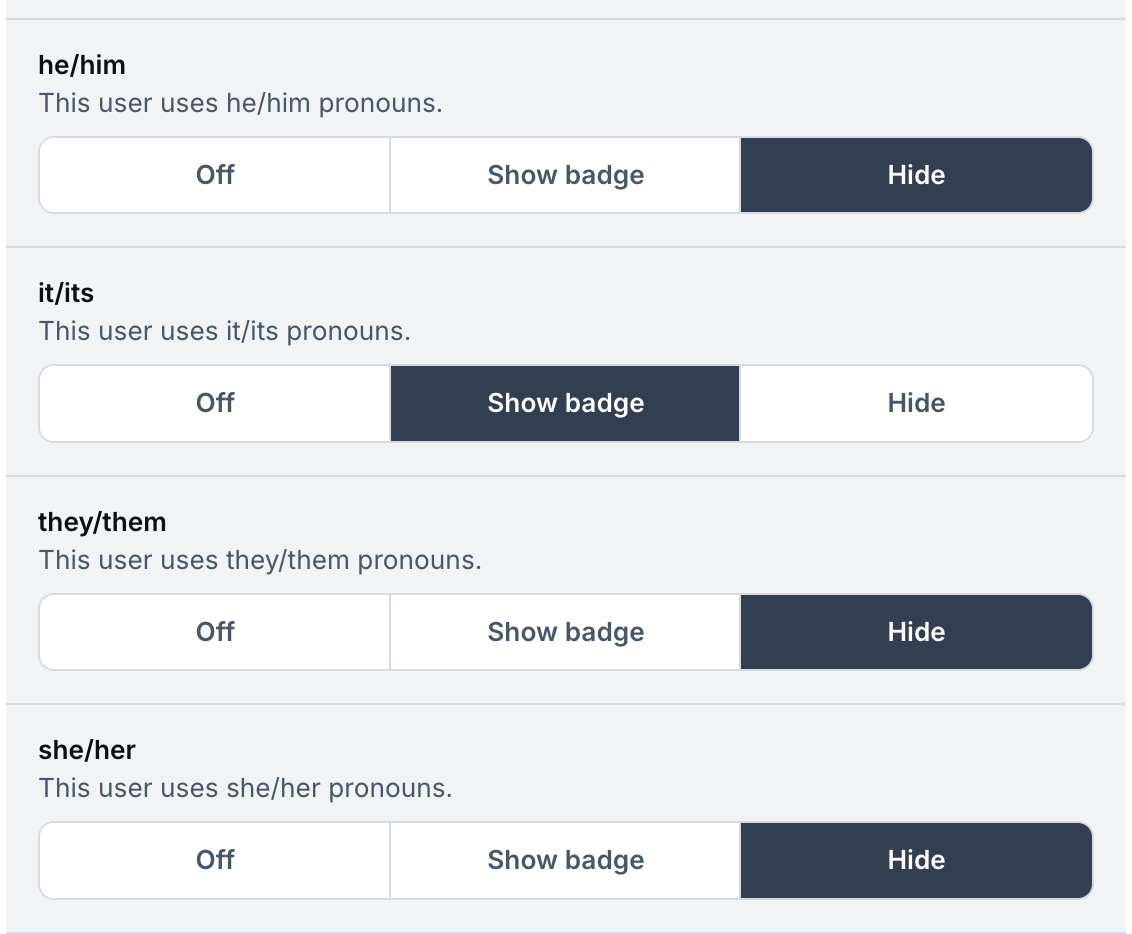Choose Hide for he/him pronouns
This screenshot has height=934, width=1132.
tap(916, 175)
